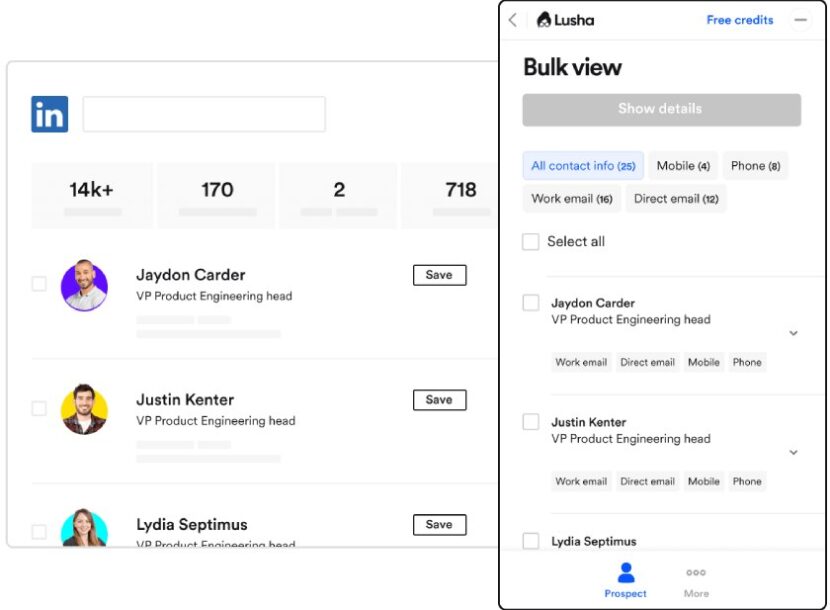830x610 pixels.
Task: Filter by All contact info (25)
Action: coord(583,166)
